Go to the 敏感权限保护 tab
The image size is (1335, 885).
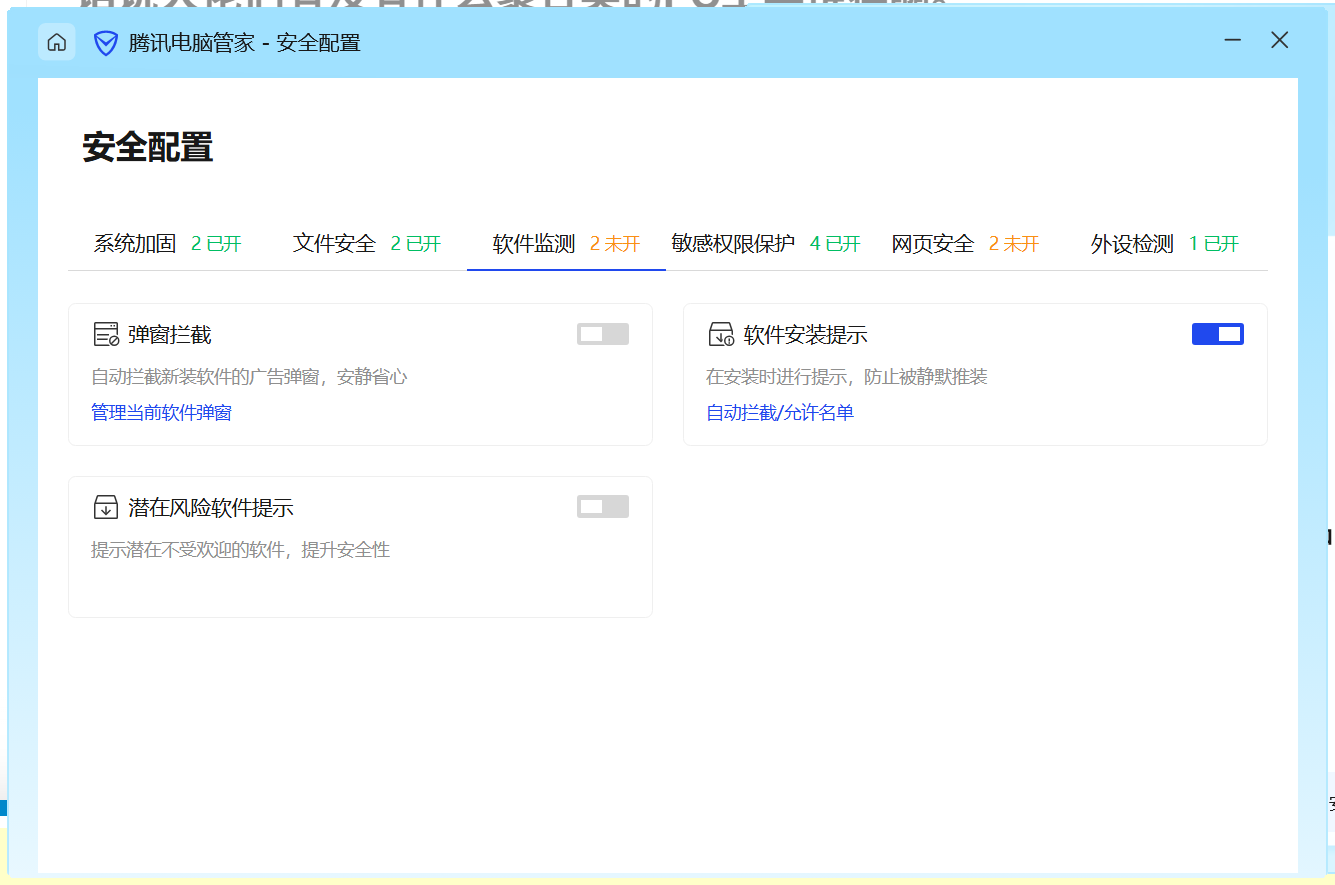(x=766, y=243)
